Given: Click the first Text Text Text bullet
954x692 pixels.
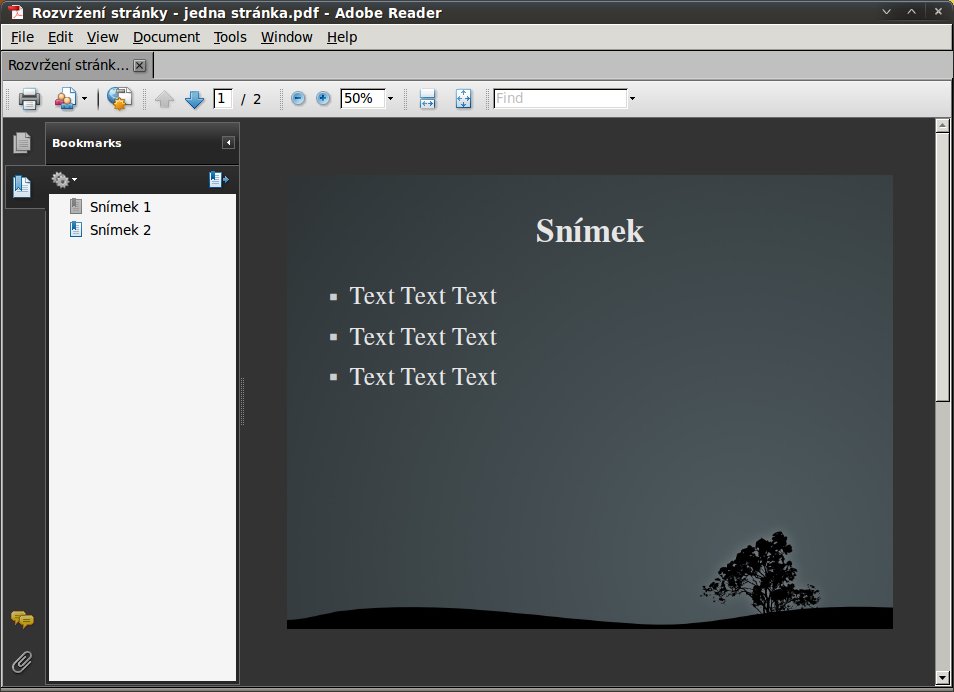Looking at the screenshot, I should (x=423, y=296).
